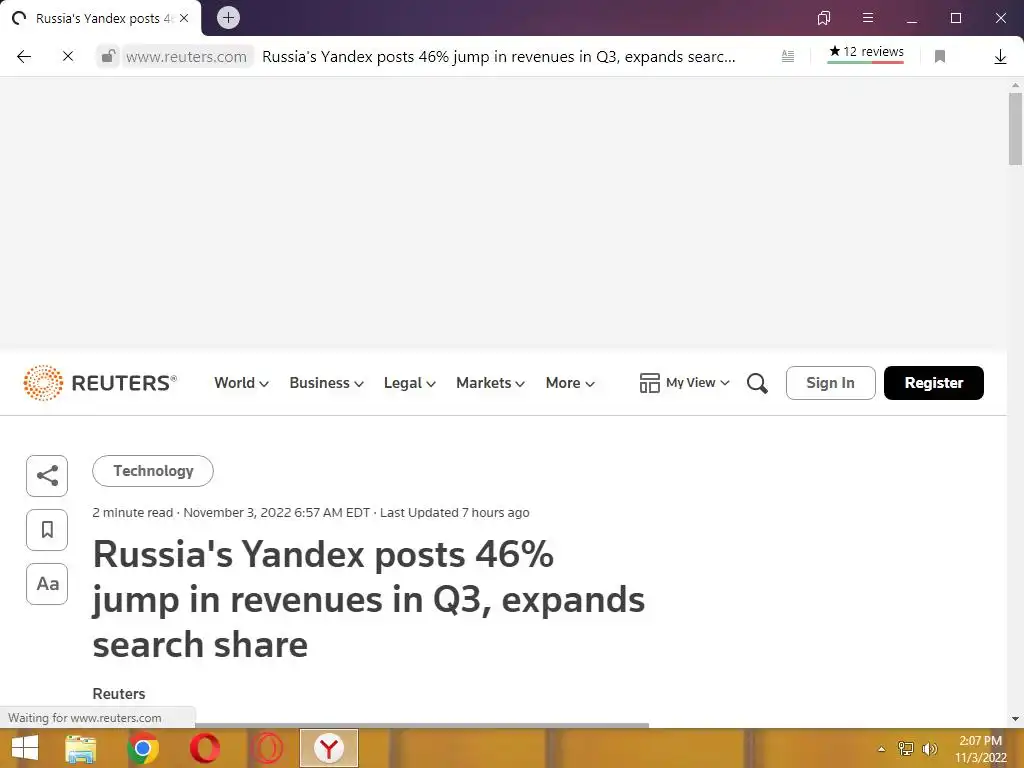Open the Technology section tag

(153, 471)
